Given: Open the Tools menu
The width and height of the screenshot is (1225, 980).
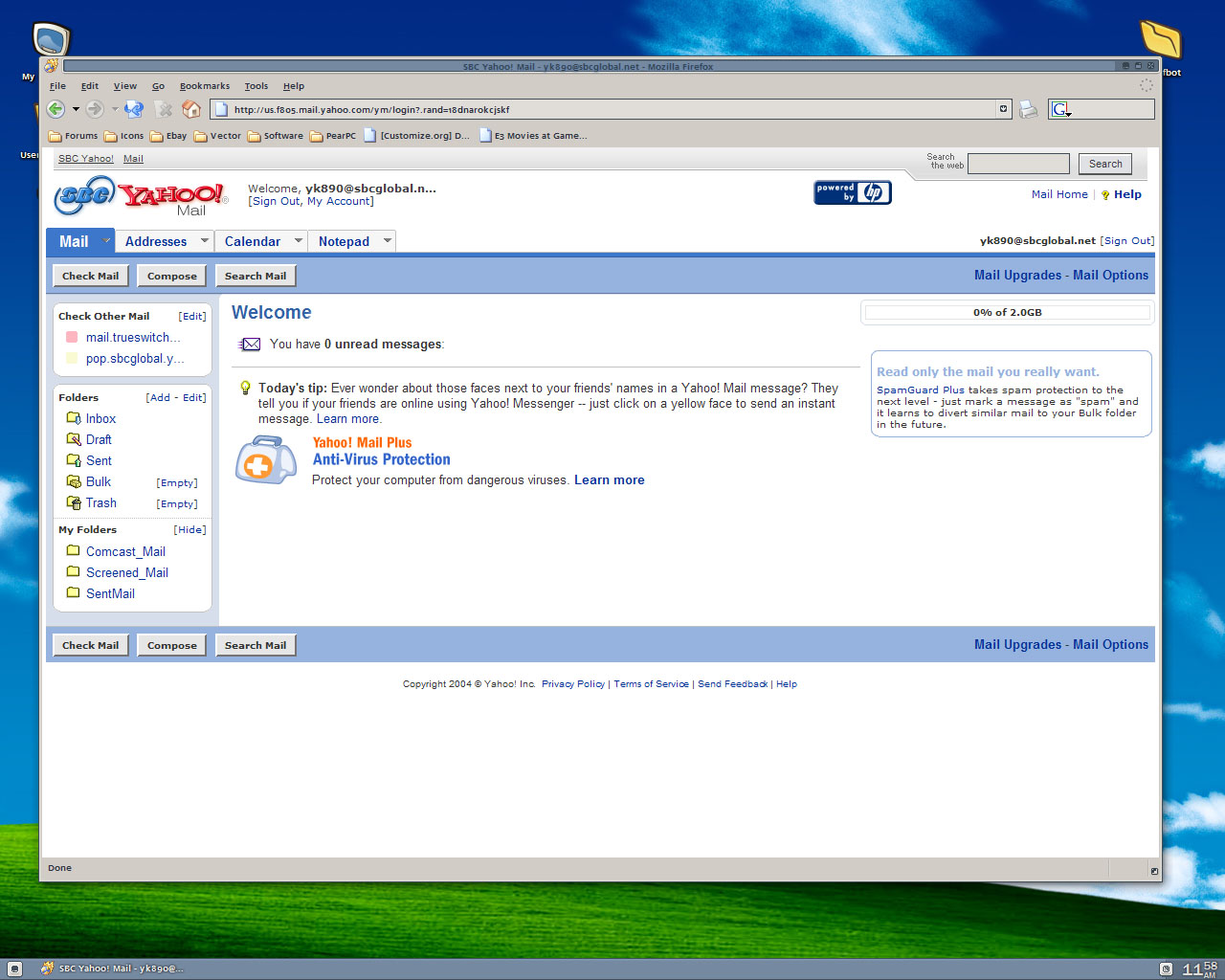Looking at the screenshot, I should click(256, 86).
